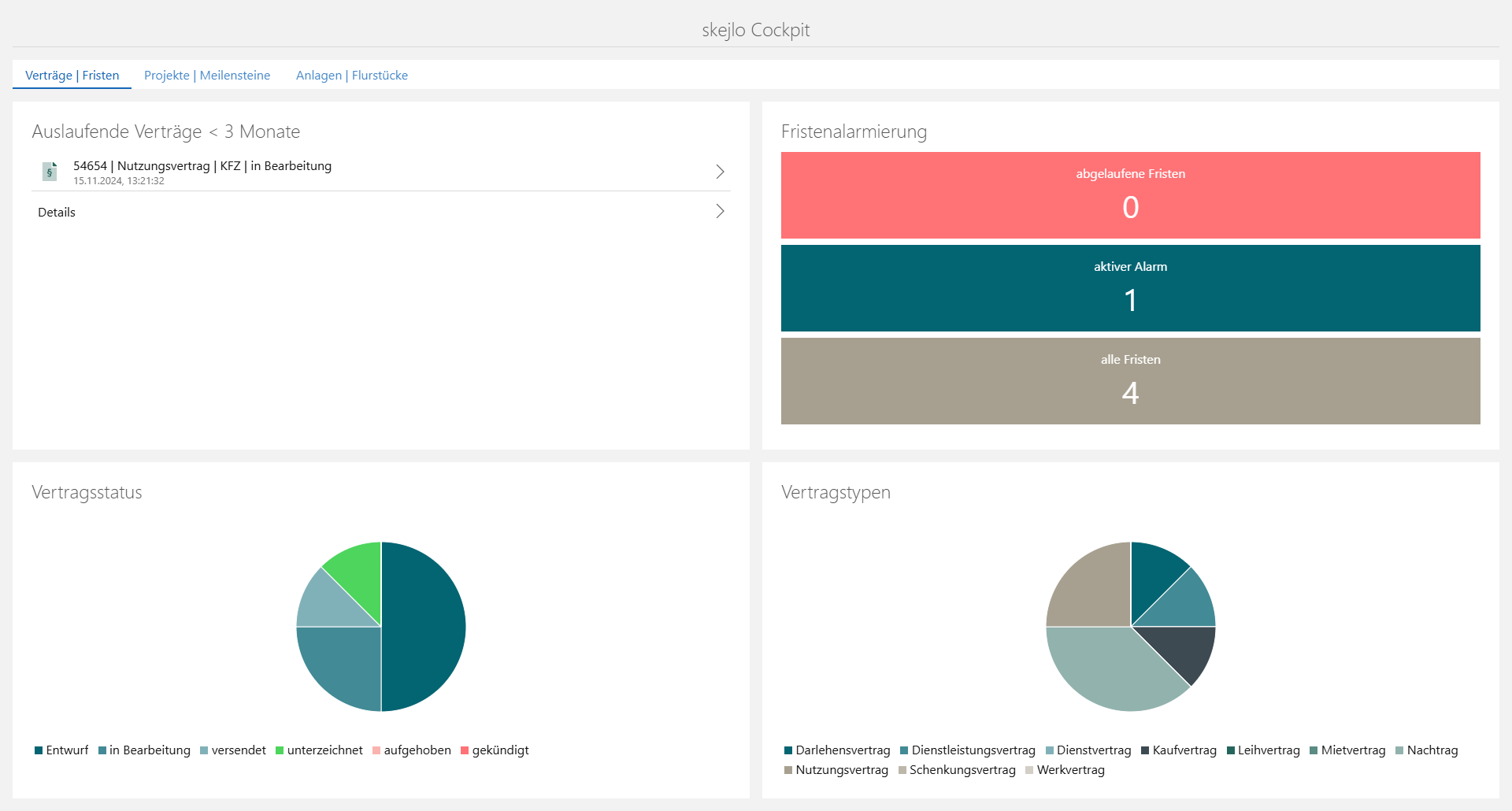This screenshot has height=811, width=1512.
Task: Open contract 54654 using its chevron arrow
Action: pos(719,172)
